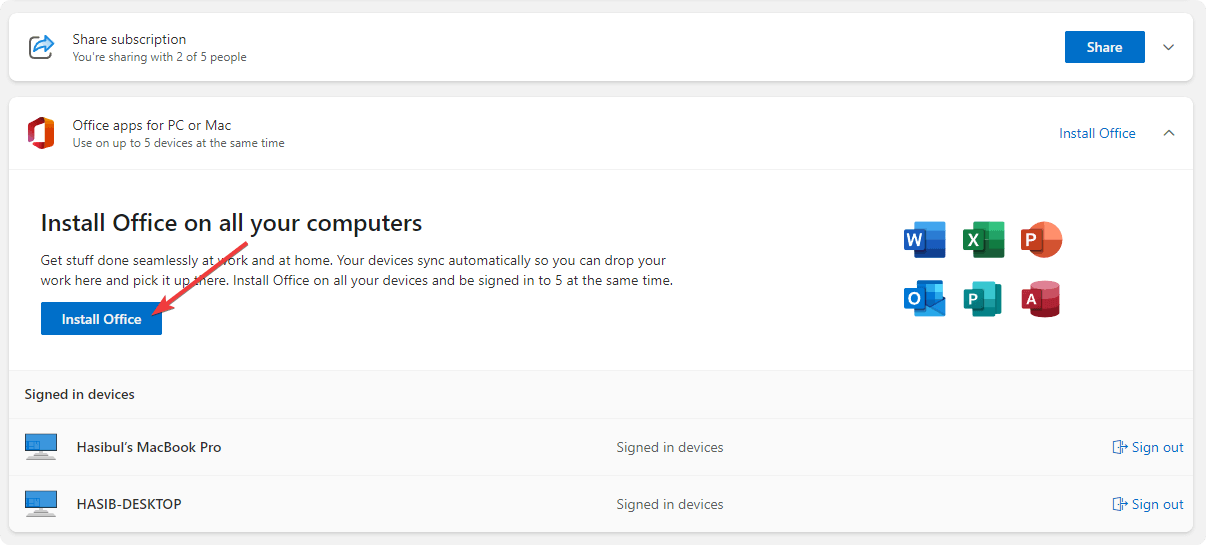Image resolution: width=1206 pixels, height=545 pixels.
Task: Sign out HASIB-DESKTOP device
Action: [1148, 504]
